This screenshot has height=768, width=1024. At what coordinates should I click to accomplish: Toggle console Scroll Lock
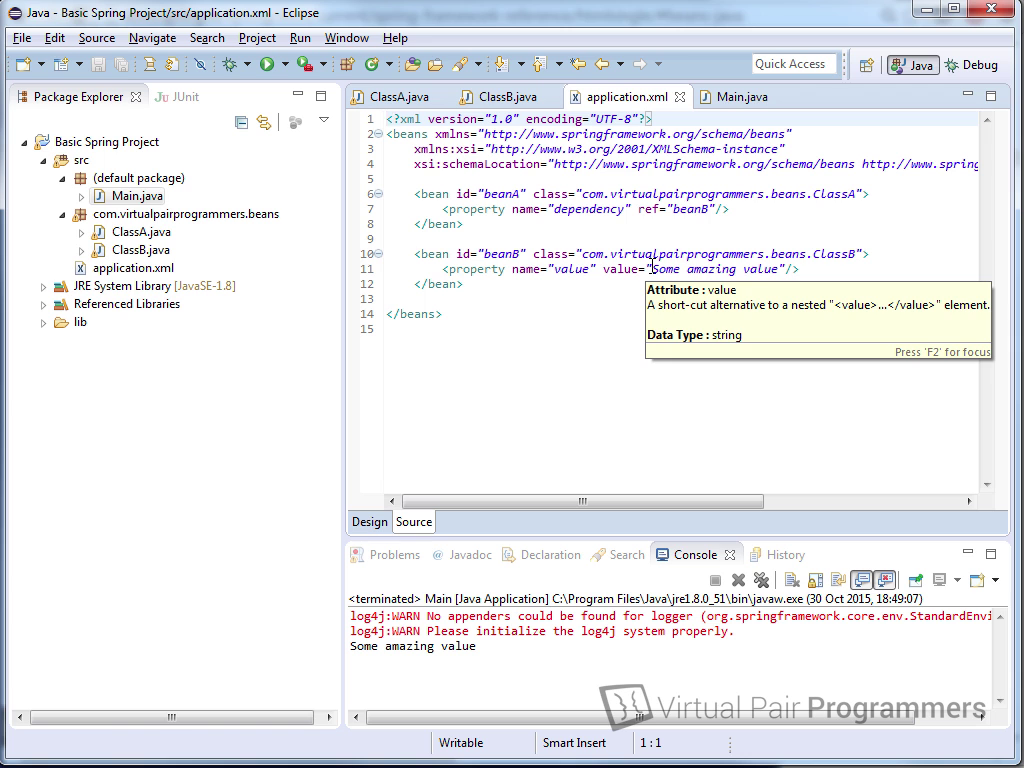(815, 580)
